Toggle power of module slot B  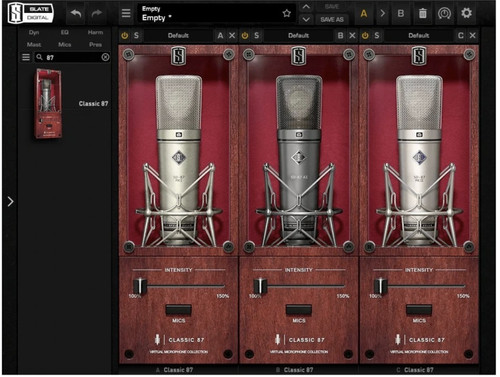[x=245, y=35]
